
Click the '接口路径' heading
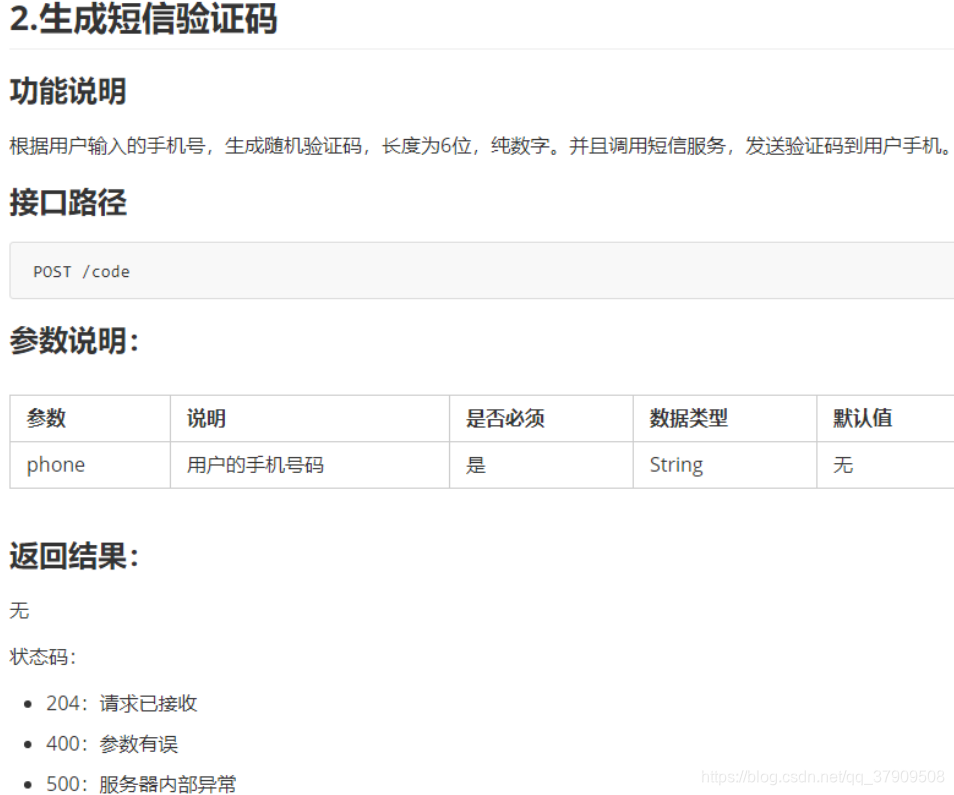pyautogui.click(x=68, y=203)
